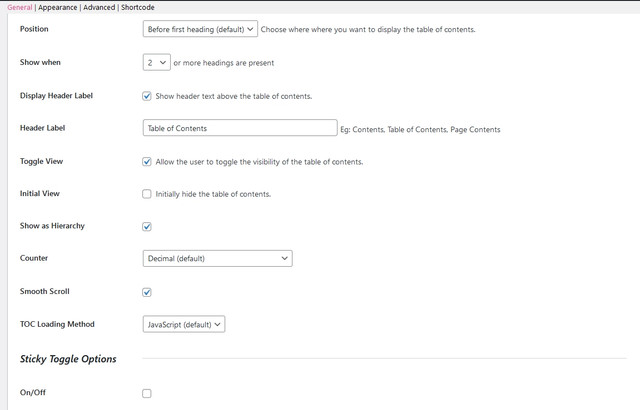Click the 'Initially hide the table of contents' label
Screen dimensions: 640x410
(x=213, y=194)
